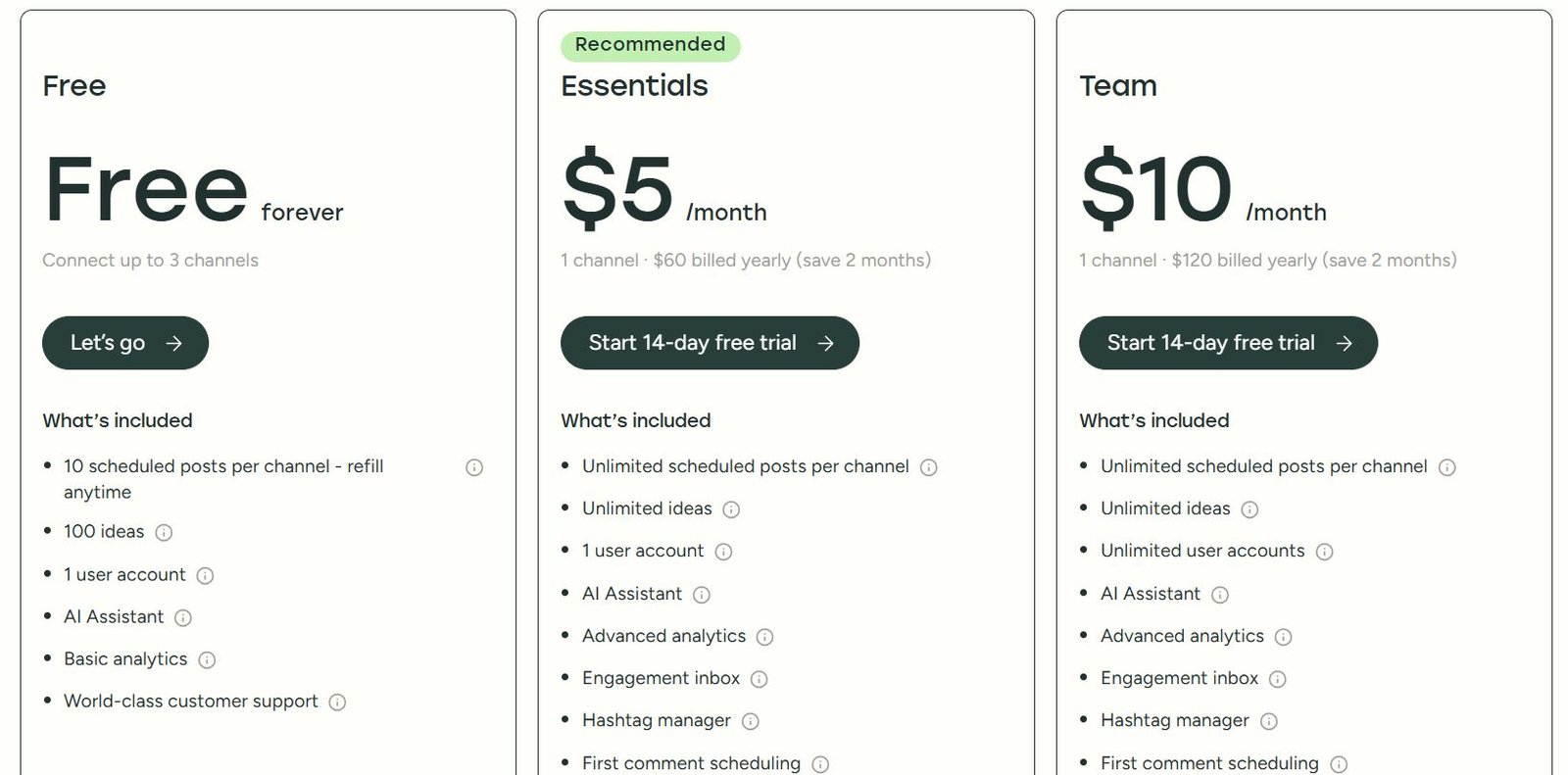Viewport: 1568px width, 775px height.
Task: Start Essentials 14-day free trial
Action: coord(710,343)
